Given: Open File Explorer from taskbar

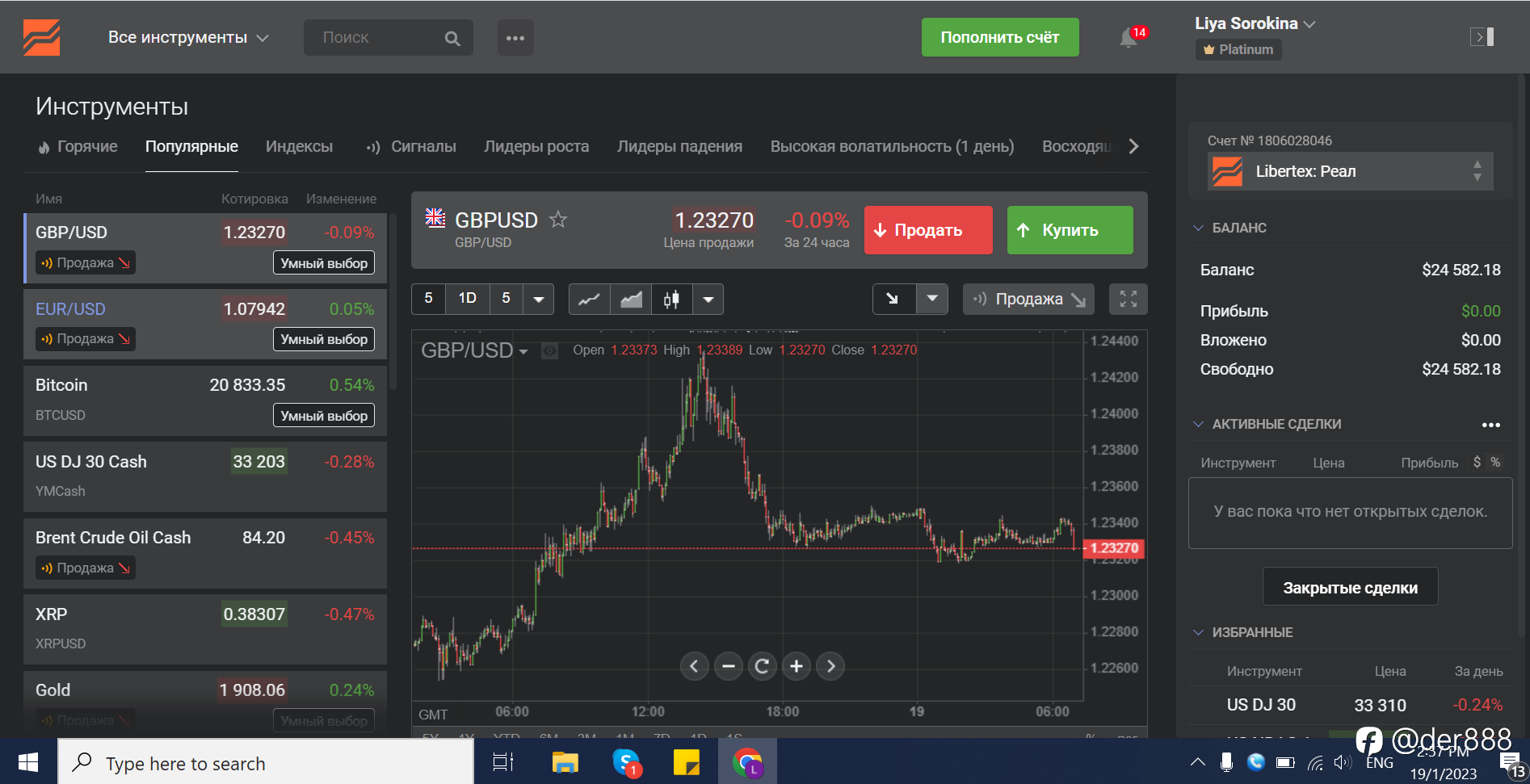Looking at the screenshot, I should [x=565, y=762].
